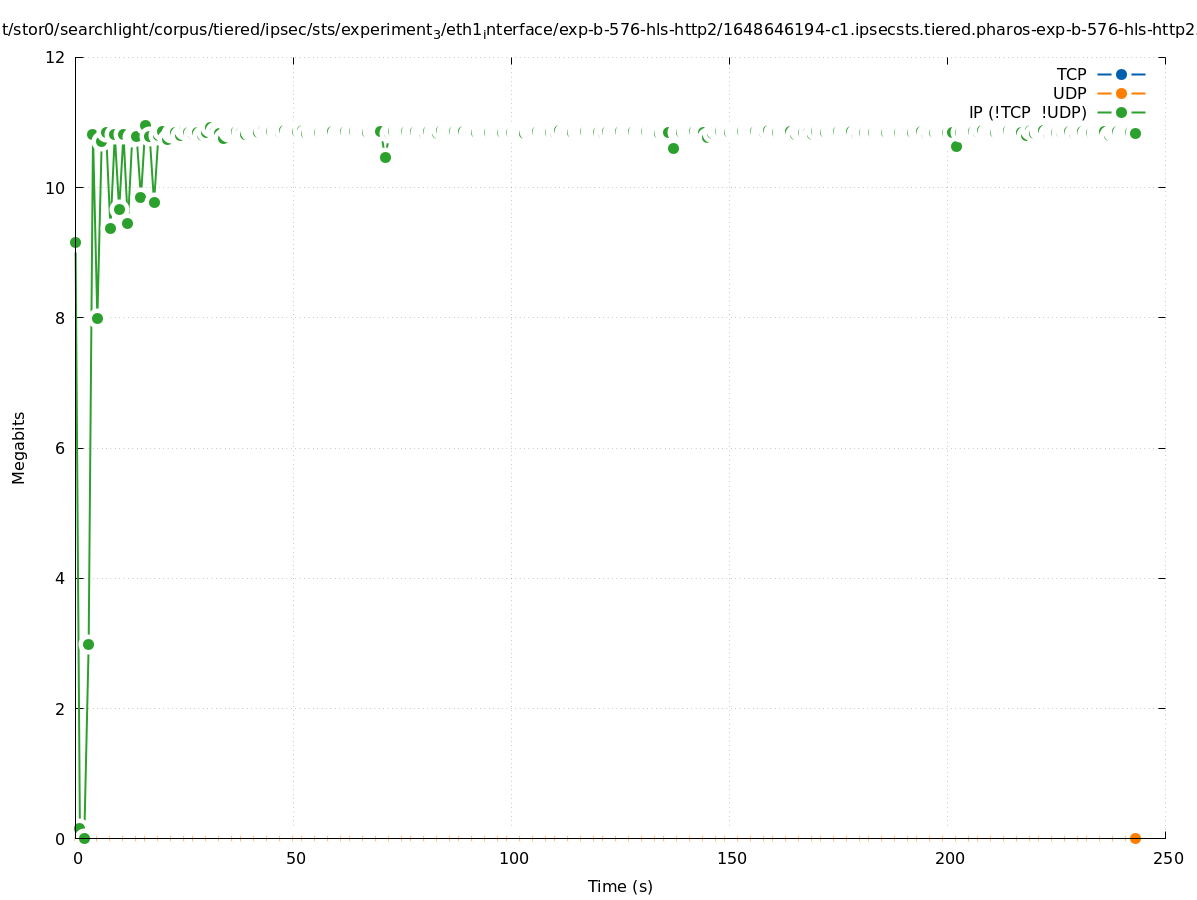1197x900 pixels.
Task: Click the first green point at time zero
Action: click(75, 242)
